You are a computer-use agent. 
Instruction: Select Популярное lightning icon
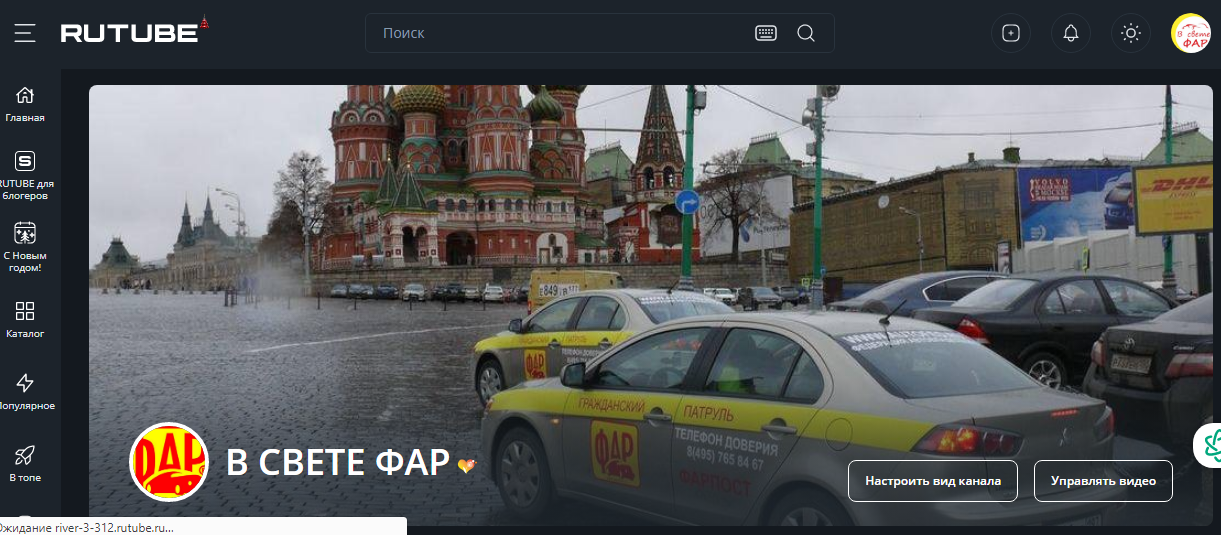[x=25, y=391]
